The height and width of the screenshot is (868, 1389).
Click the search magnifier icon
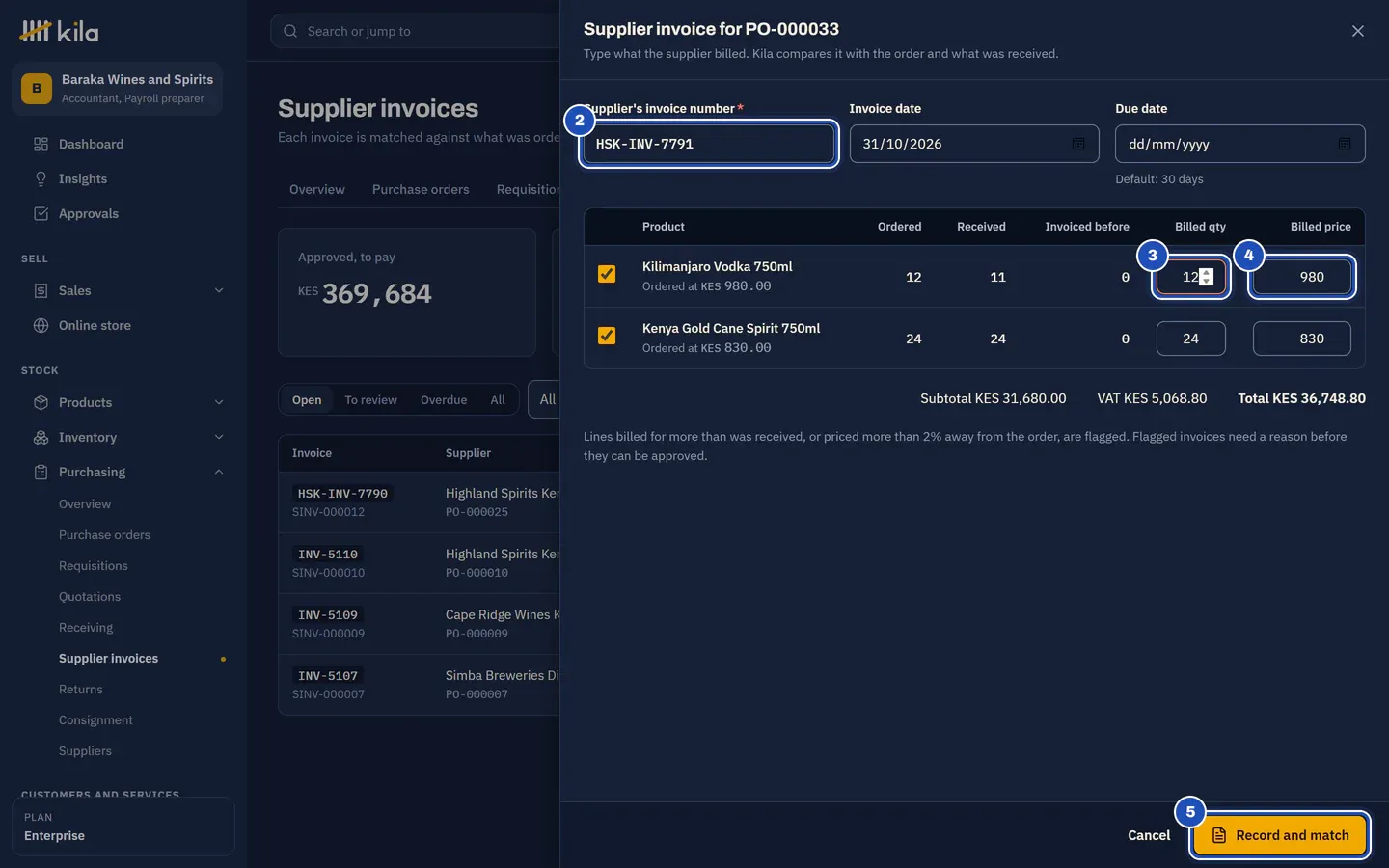coord(290,31)
